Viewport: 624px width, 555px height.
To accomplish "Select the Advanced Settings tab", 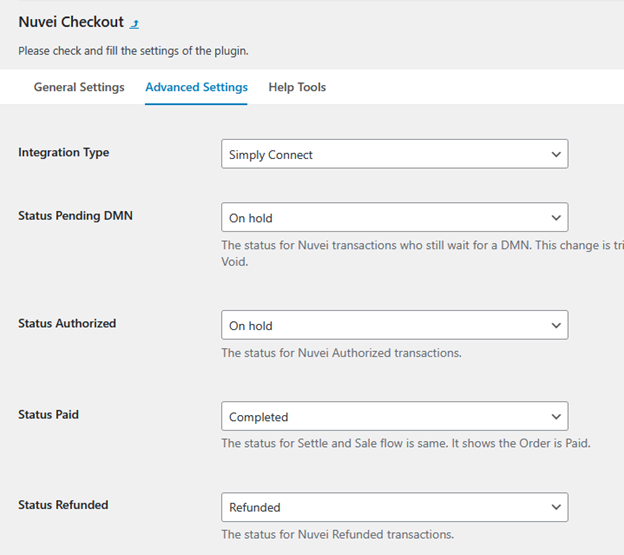I will tap(196, 87).
